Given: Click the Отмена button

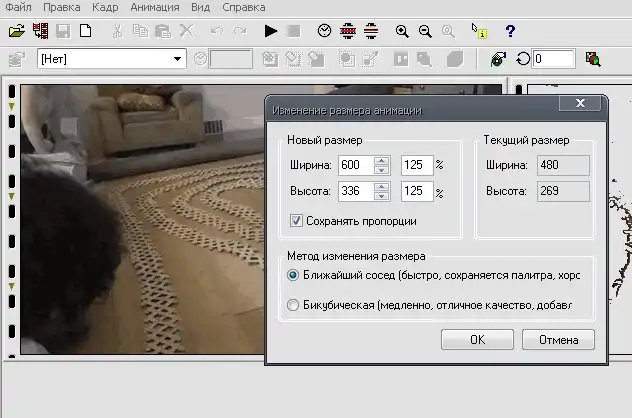Looking at the screenshot, I should [x=559, y=339].
